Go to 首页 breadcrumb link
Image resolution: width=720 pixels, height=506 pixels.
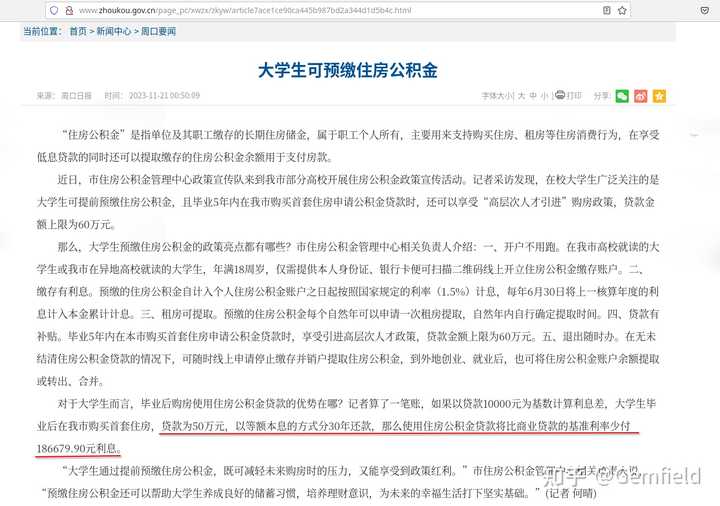78,31
